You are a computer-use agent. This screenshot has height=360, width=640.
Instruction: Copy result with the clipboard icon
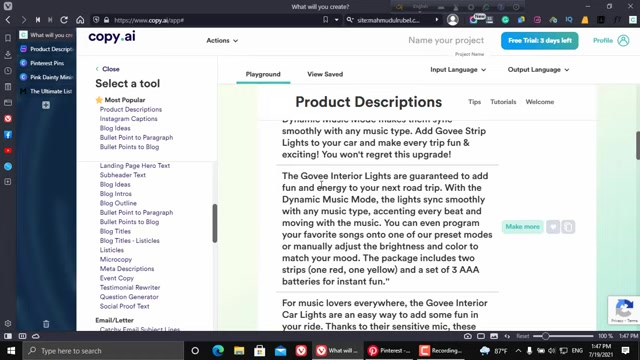(x=568, y=227)
